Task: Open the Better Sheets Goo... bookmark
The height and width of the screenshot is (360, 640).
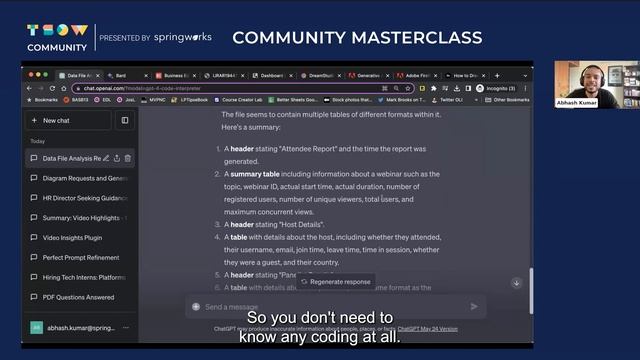Action: point(293,100)
